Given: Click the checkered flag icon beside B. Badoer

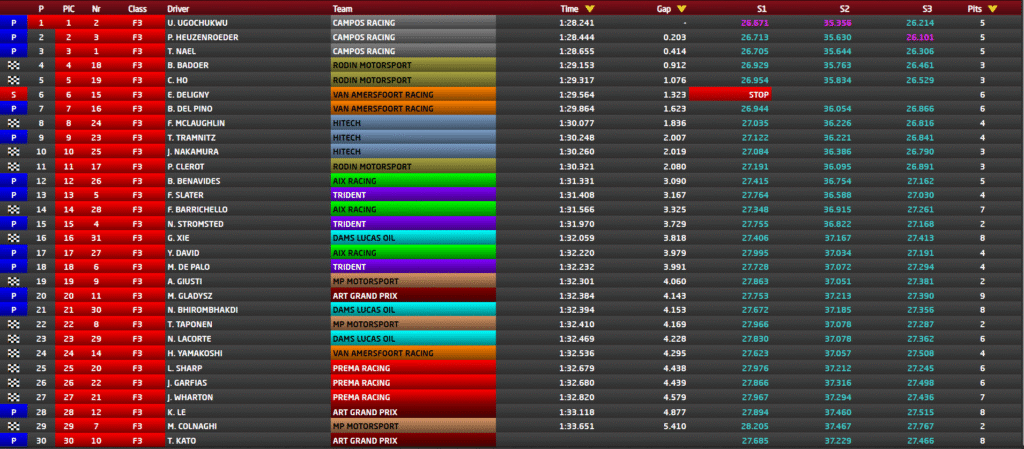Looking at the screenshot, I should click(x=13, y=64).
